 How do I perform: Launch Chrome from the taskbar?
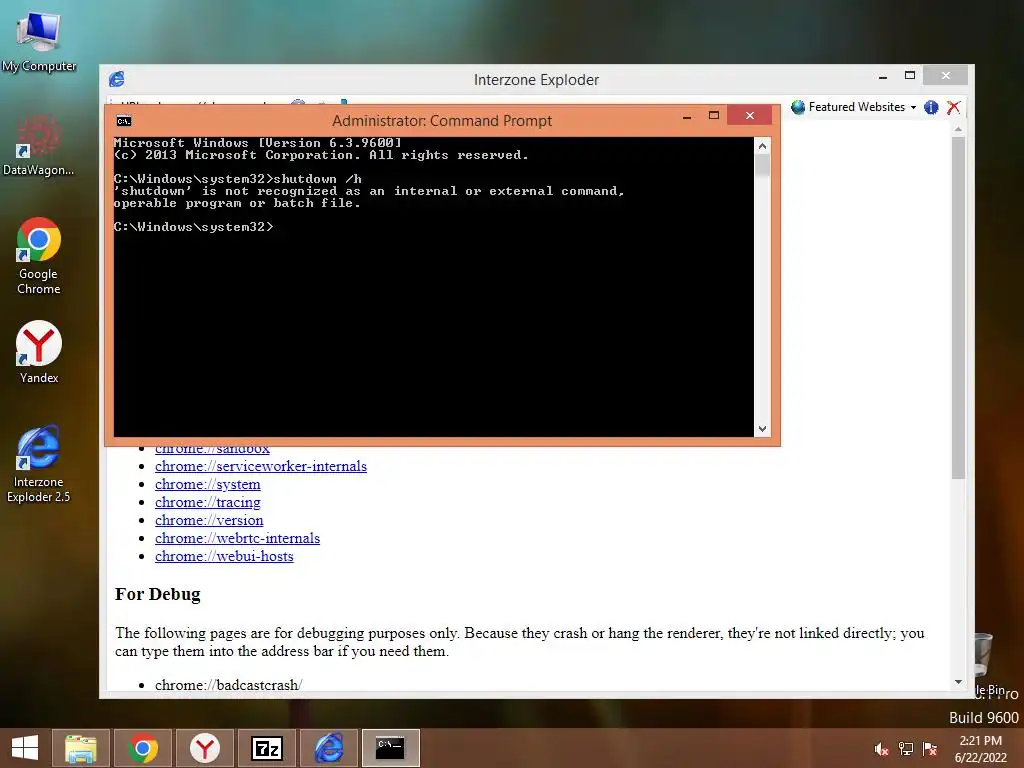point(143,748)
